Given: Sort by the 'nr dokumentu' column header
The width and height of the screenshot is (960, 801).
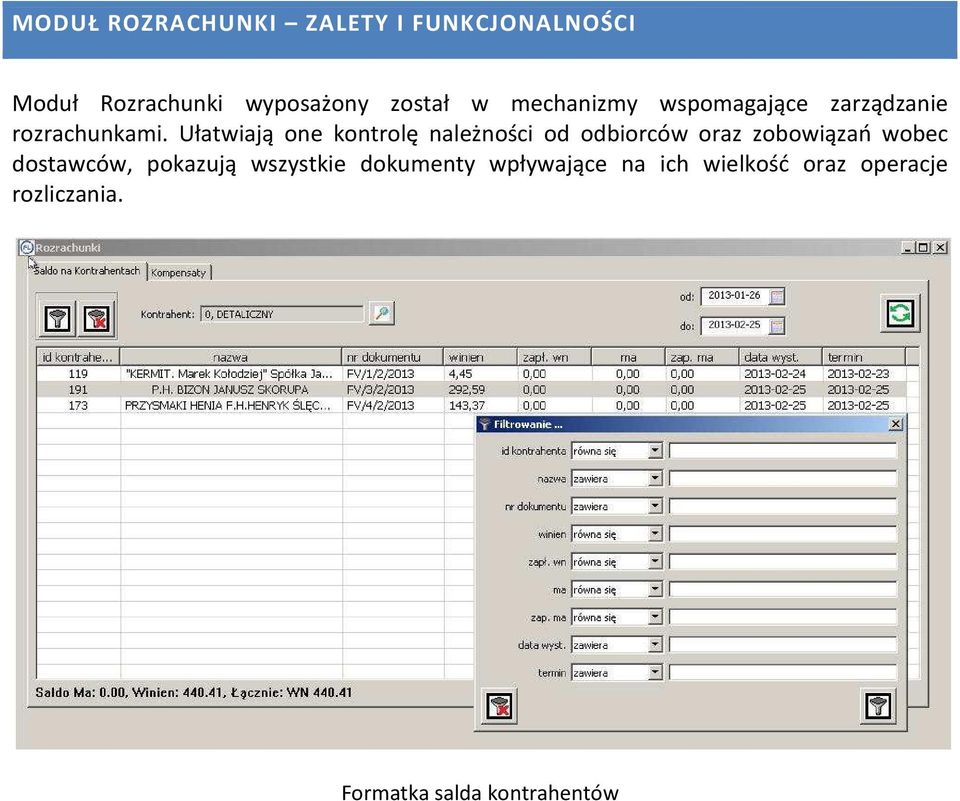Looking at the screenshot, I should (x=392, y=357).
